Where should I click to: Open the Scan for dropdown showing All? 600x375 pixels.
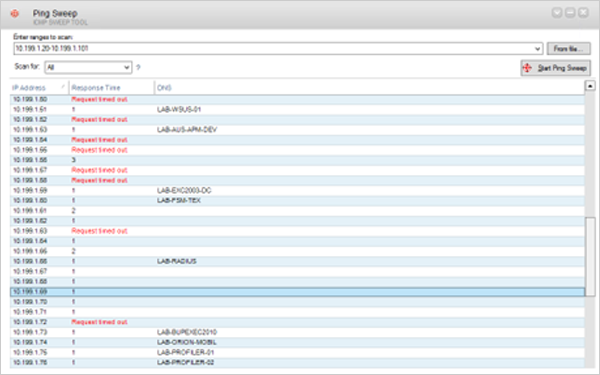pyautogui.click(x=88, y=67)
